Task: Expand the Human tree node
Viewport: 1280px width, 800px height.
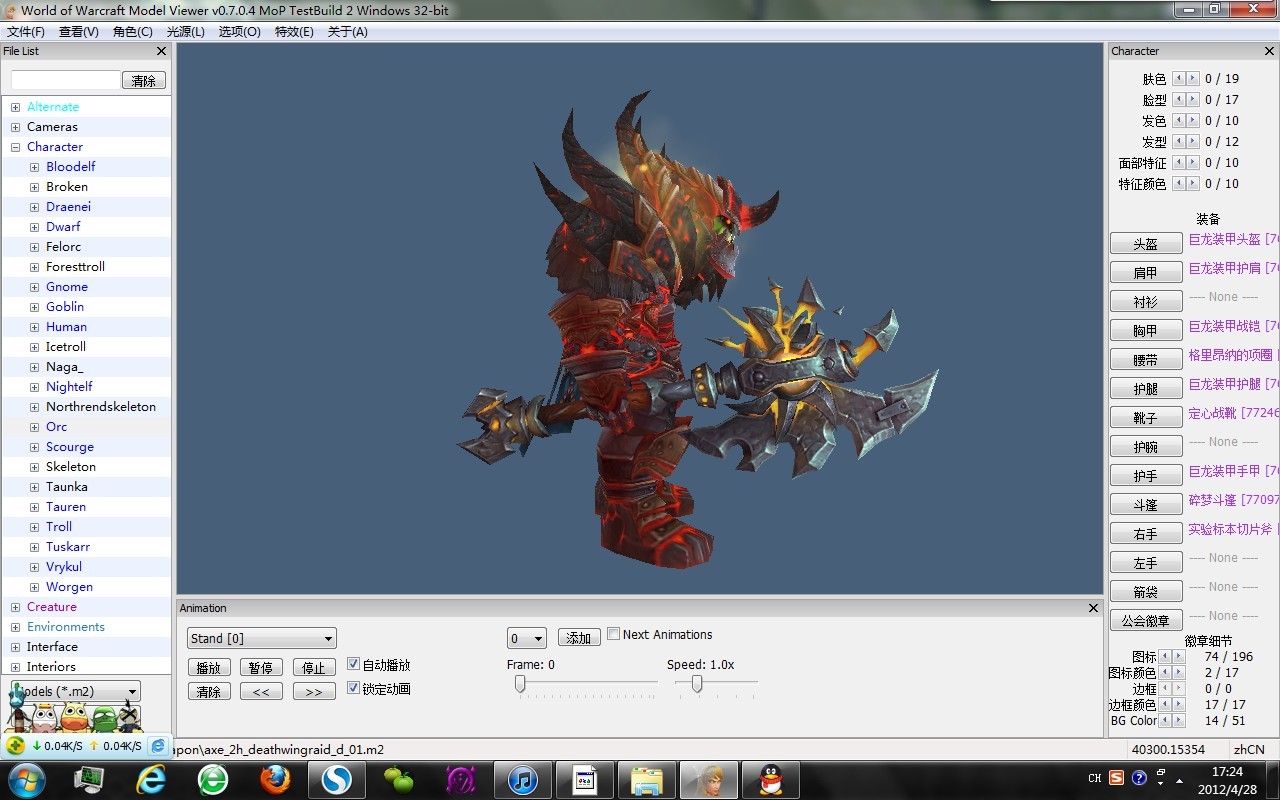Action: point(34,327)
